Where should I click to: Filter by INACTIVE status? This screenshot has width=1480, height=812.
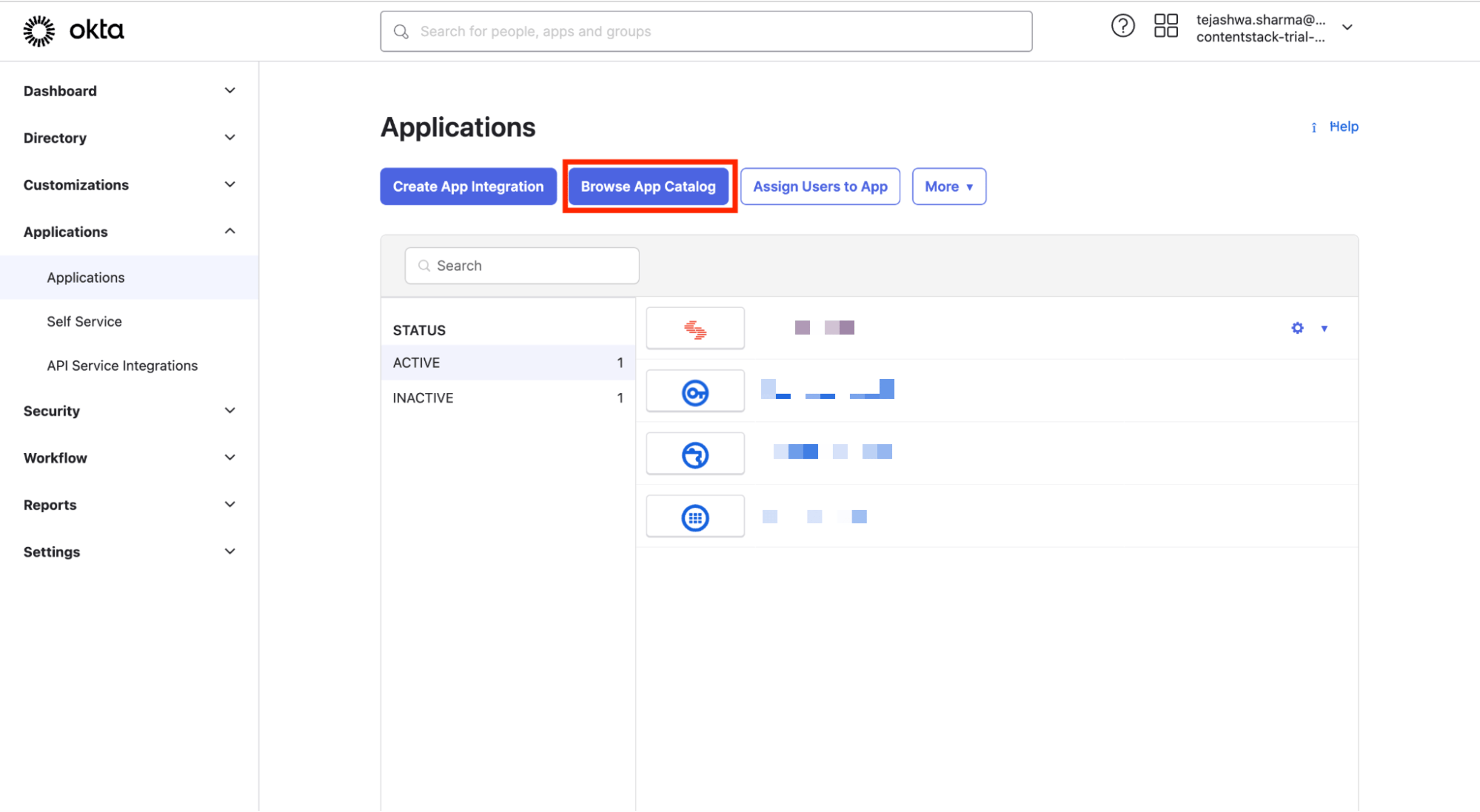508,398
